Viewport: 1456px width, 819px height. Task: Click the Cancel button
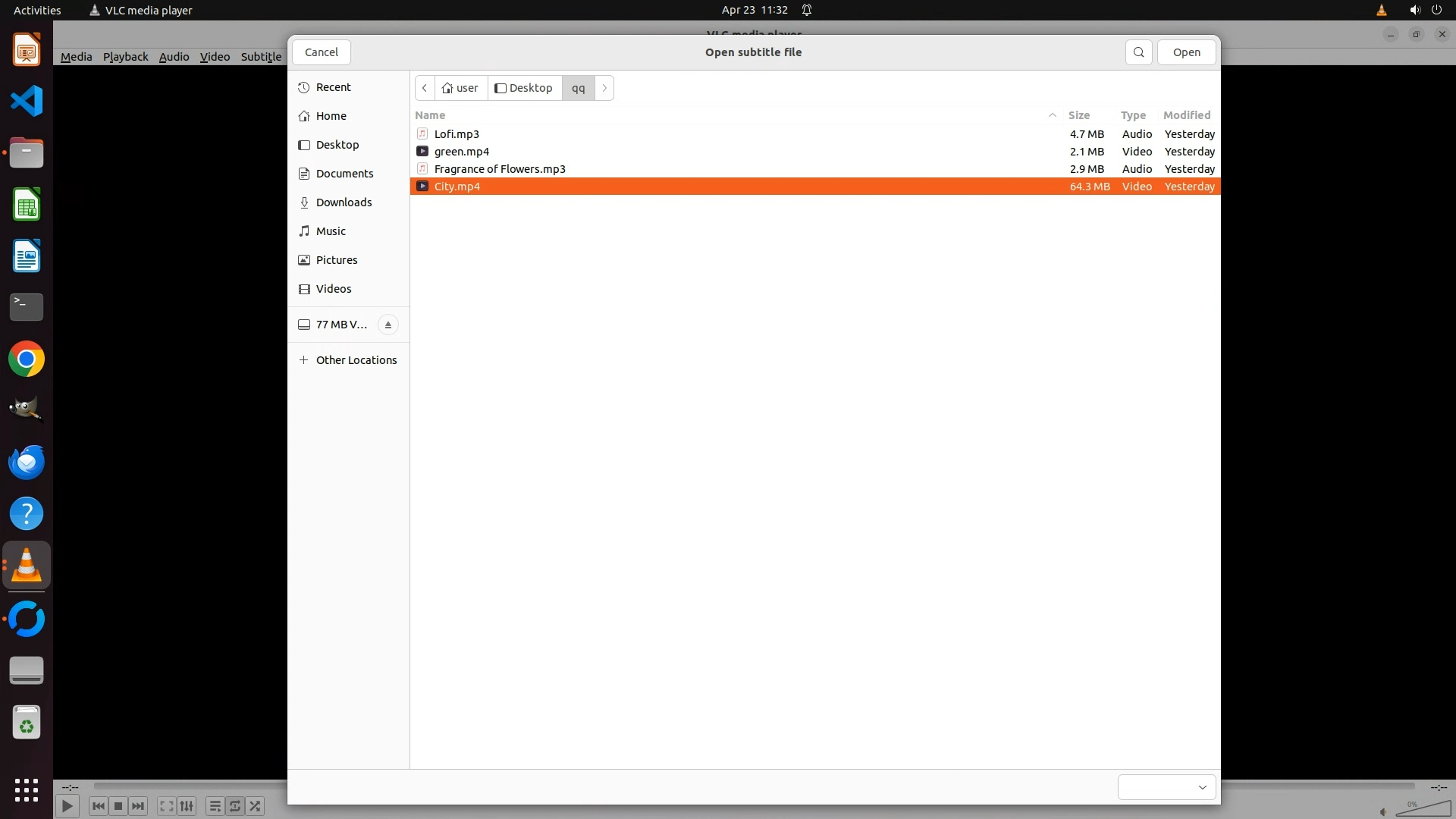321,52
